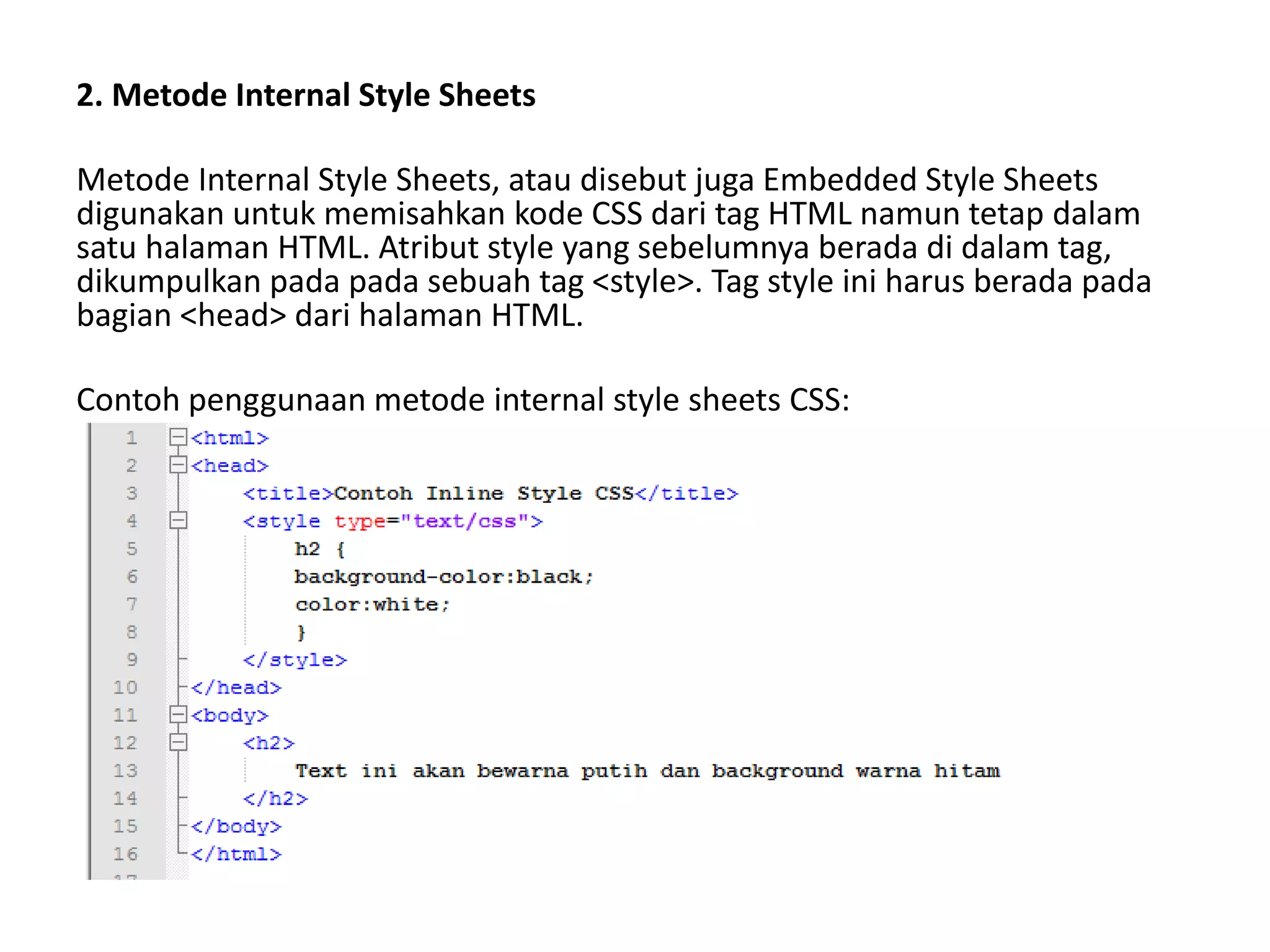
Task: Click the closing </h2> tag on line 14
Action: (275, 798)
